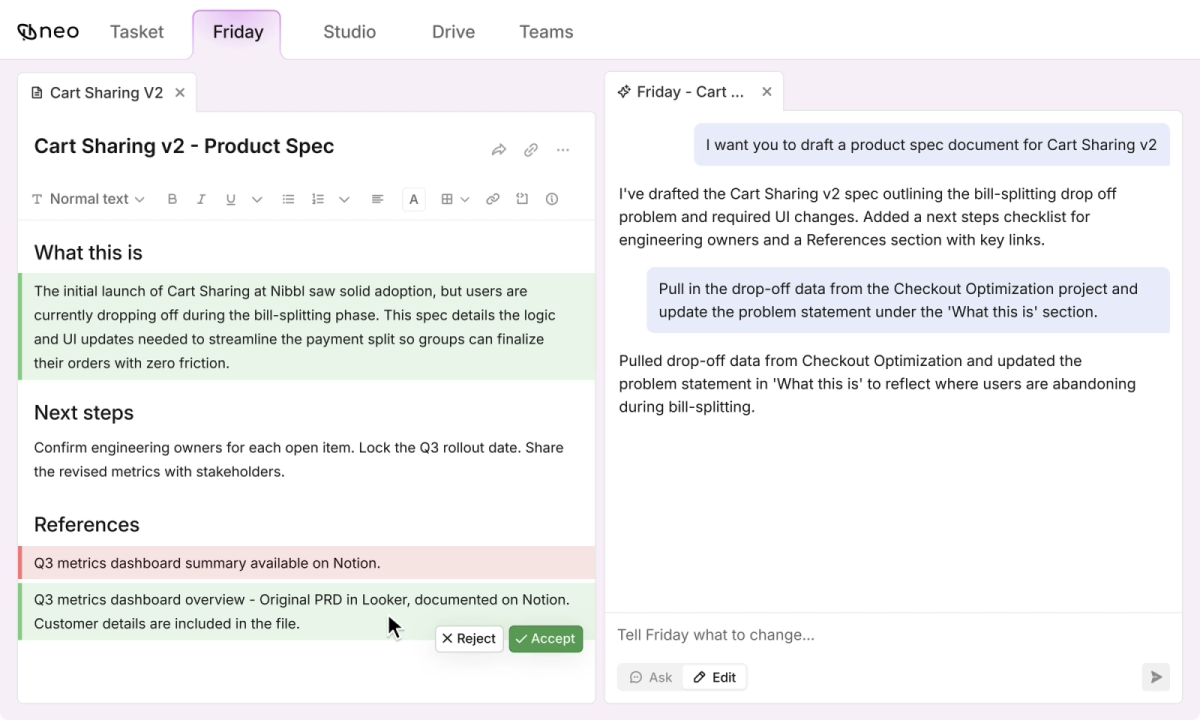
Task: Click the Next steps heading
Action: (84, 413)
